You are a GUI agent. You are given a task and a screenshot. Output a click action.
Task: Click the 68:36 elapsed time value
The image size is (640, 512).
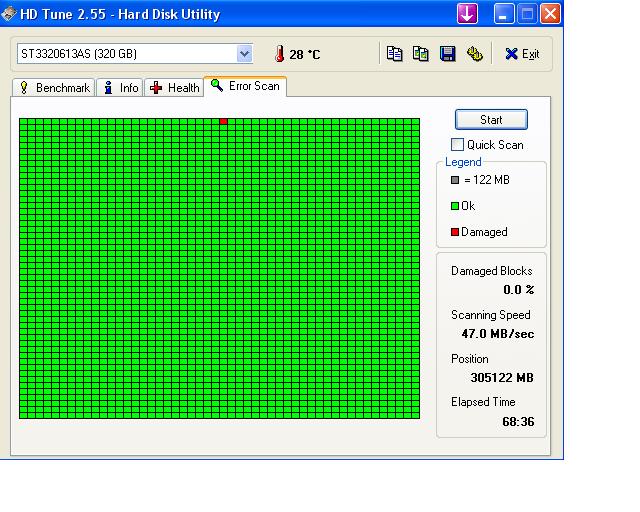[x=518, y=421]
